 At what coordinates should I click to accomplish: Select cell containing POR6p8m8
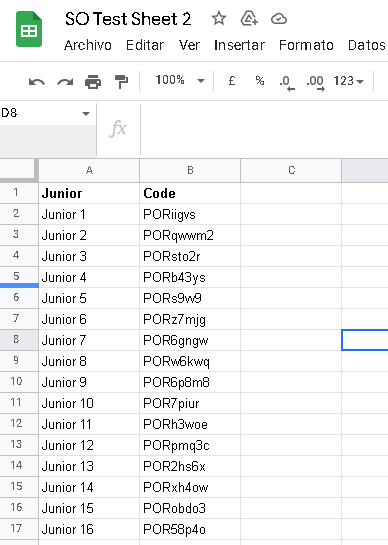point(190,382)
